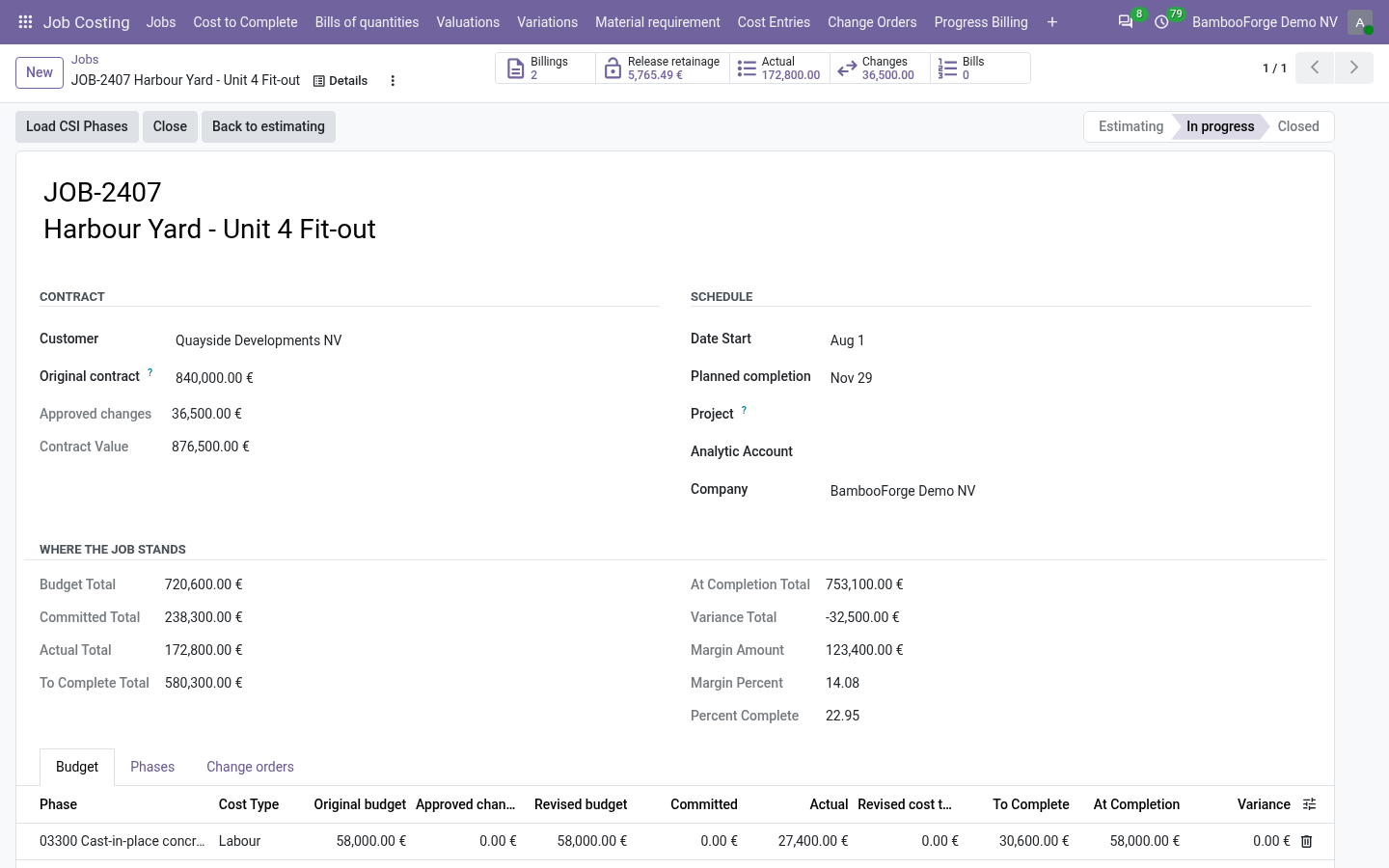This screenshot has width=1389, height=868.
Task: Click the user avatar icon
Action: pyautogui.click(x=1360, y=22)
